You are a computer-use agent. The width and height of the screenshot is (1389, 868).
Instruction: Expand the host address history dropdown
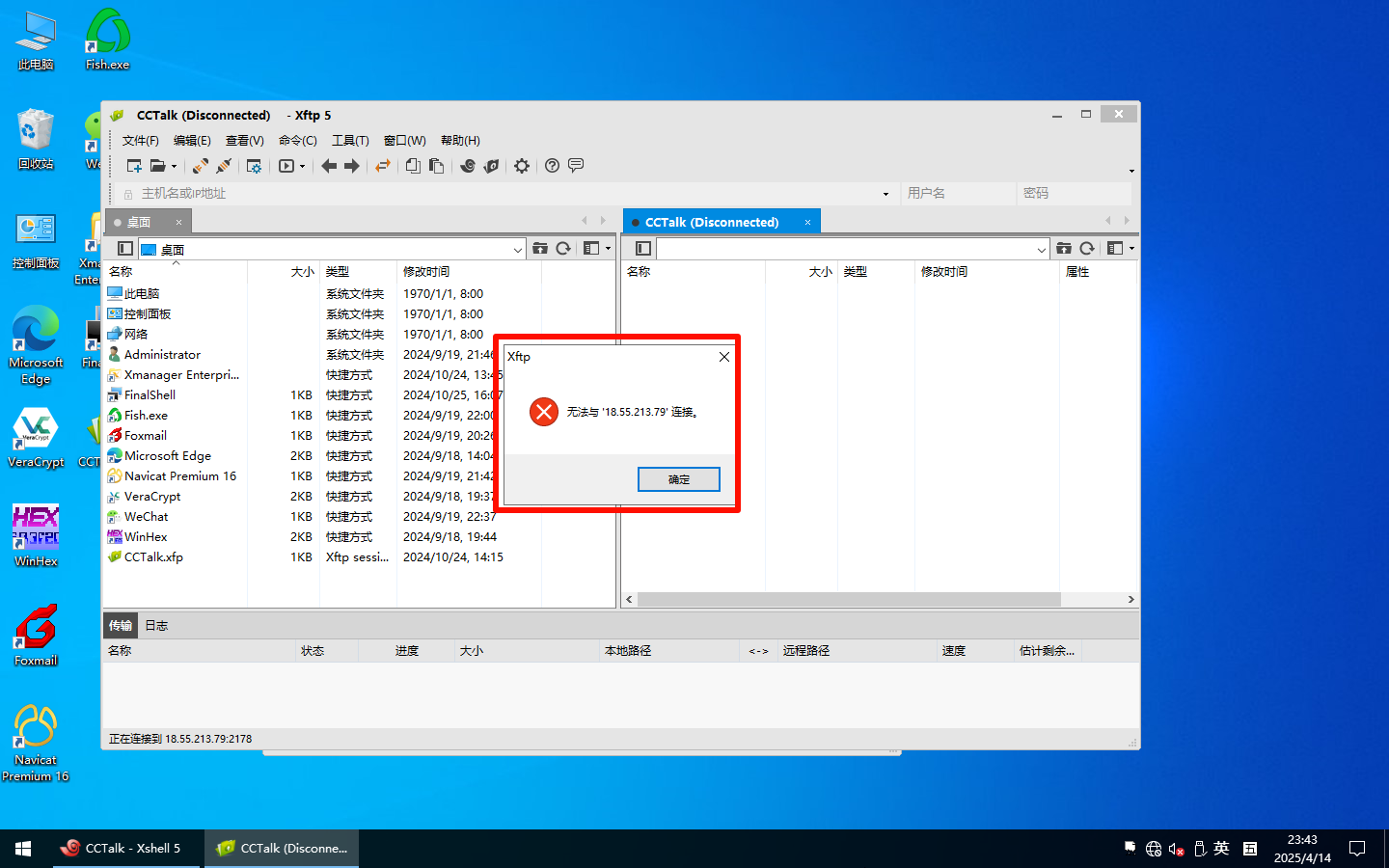click(885, 194)
